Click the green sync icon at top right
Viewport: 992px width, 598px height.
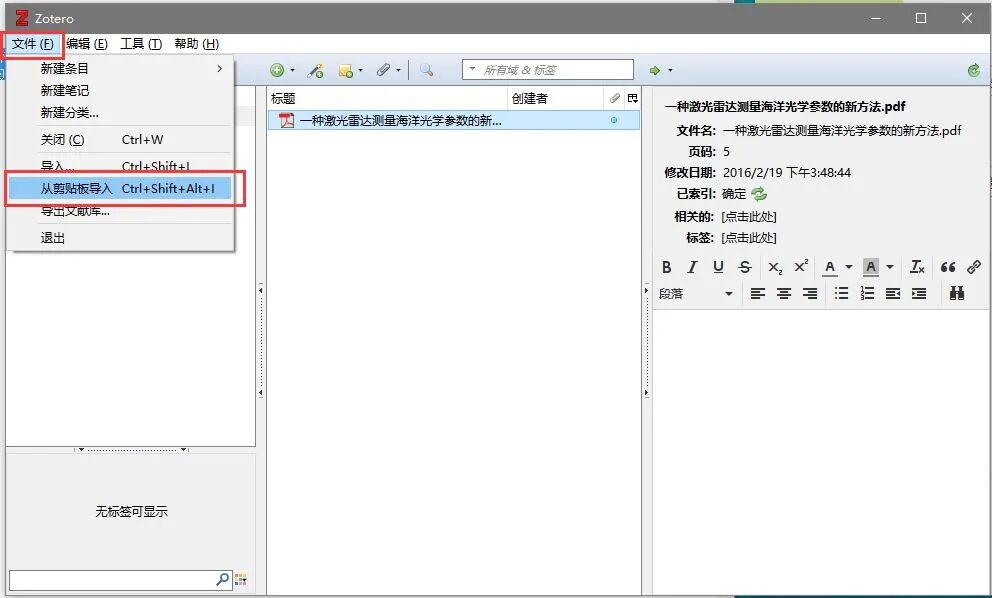[974, 70]
